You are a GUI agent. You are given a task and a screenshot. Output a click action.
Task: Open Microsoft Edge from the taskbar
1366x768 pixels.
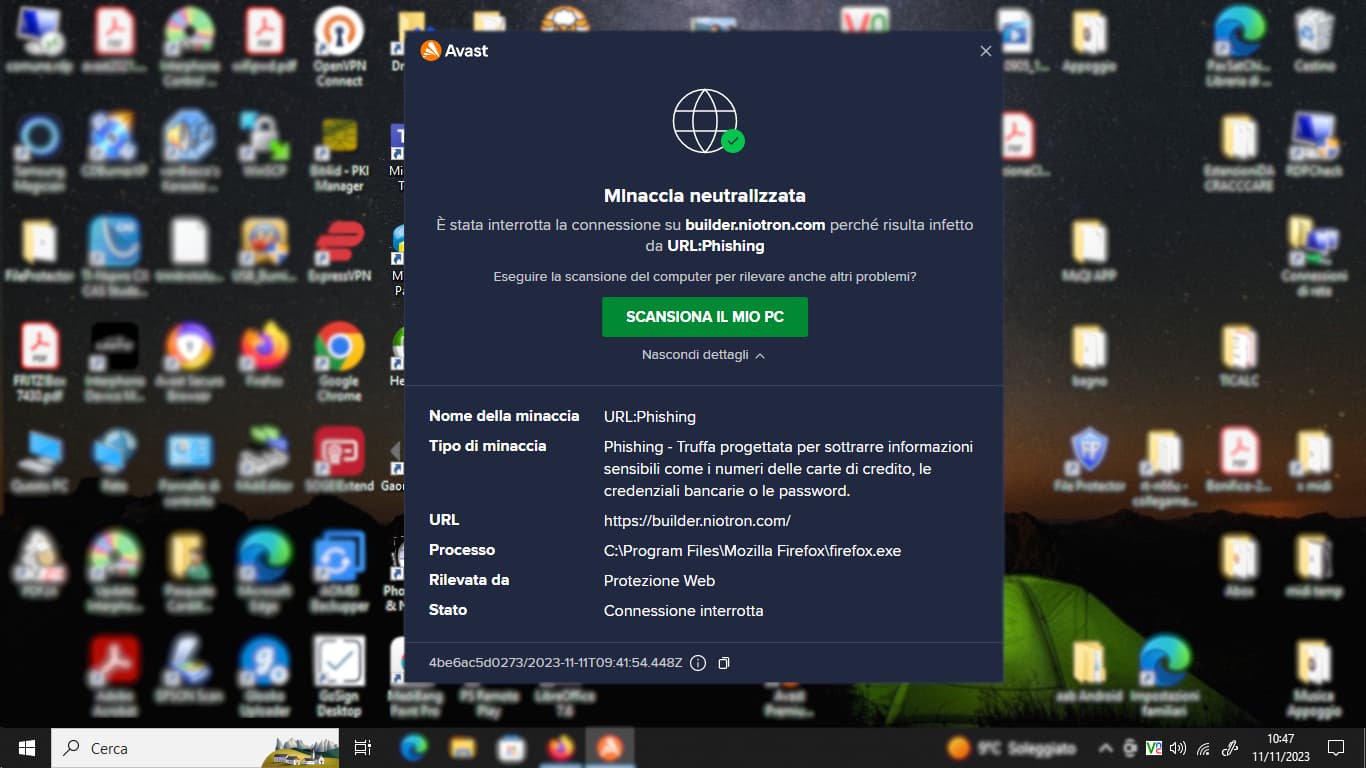coord(413,748)
